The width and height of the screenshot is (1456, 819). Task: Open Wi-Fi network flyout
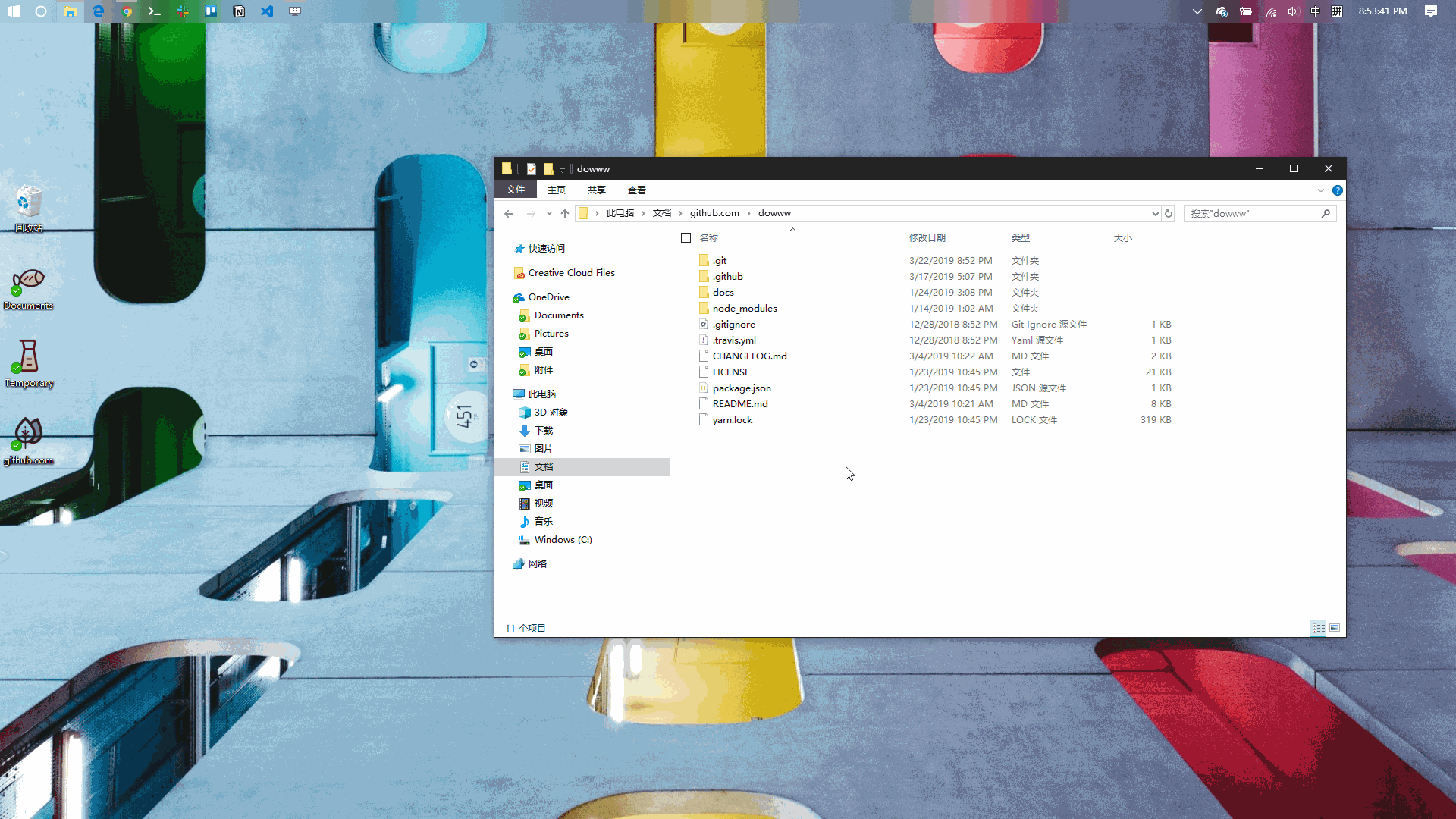point(1271,11)
